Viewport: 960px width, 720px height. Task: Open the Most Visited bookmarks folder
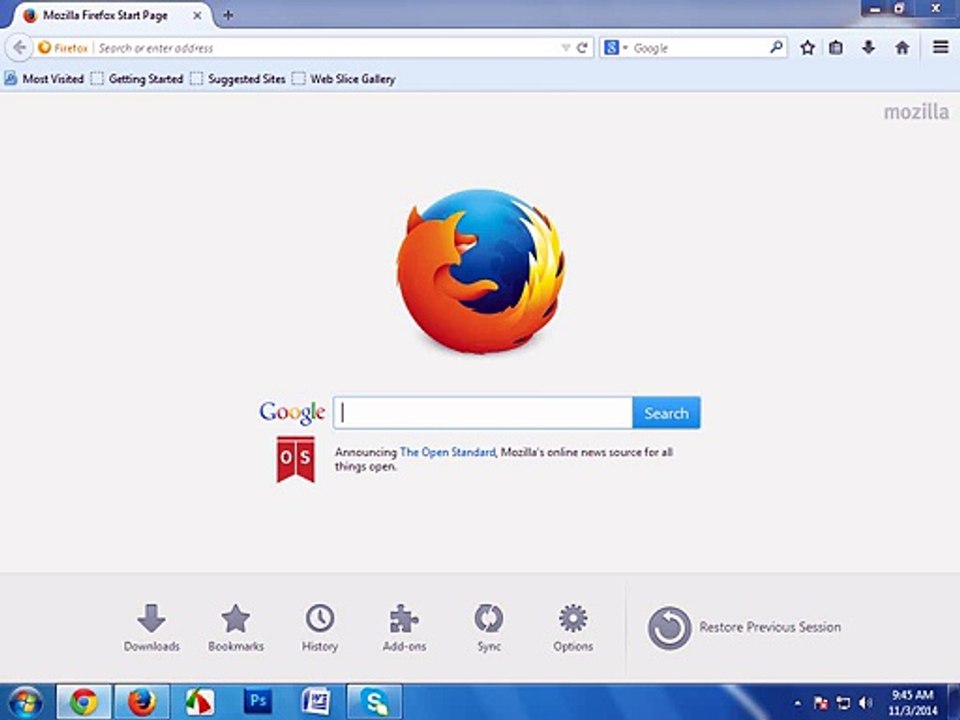click(x=44, y=79)
